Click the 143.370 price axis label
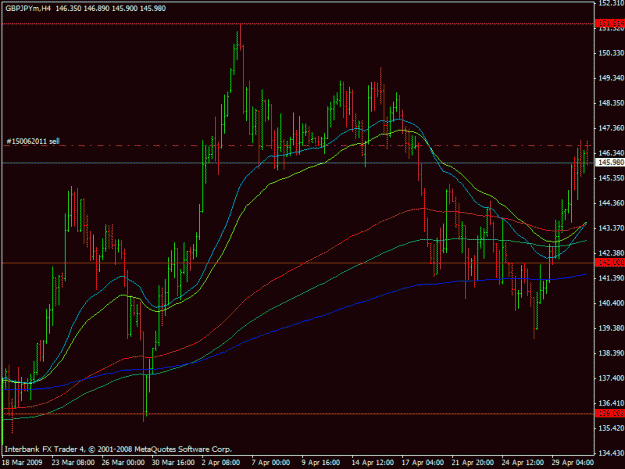The image size is (625, 469). tap(611, 228)
